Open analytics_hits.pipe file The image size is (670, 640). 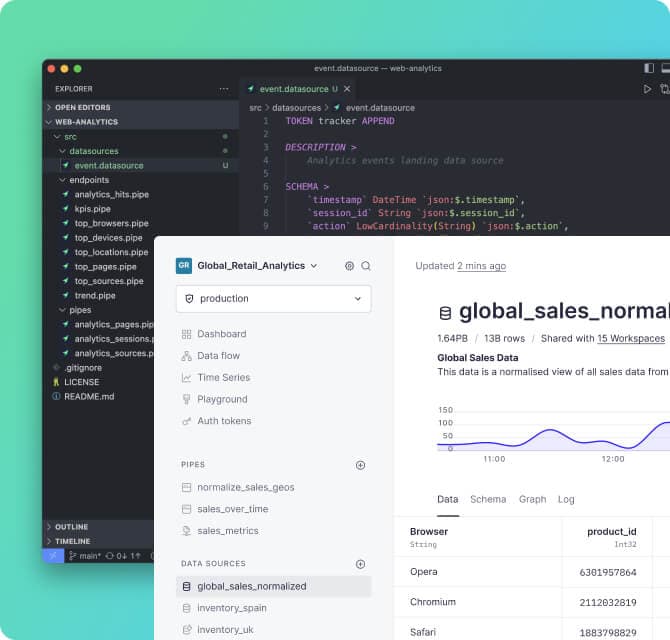(112, 194)
